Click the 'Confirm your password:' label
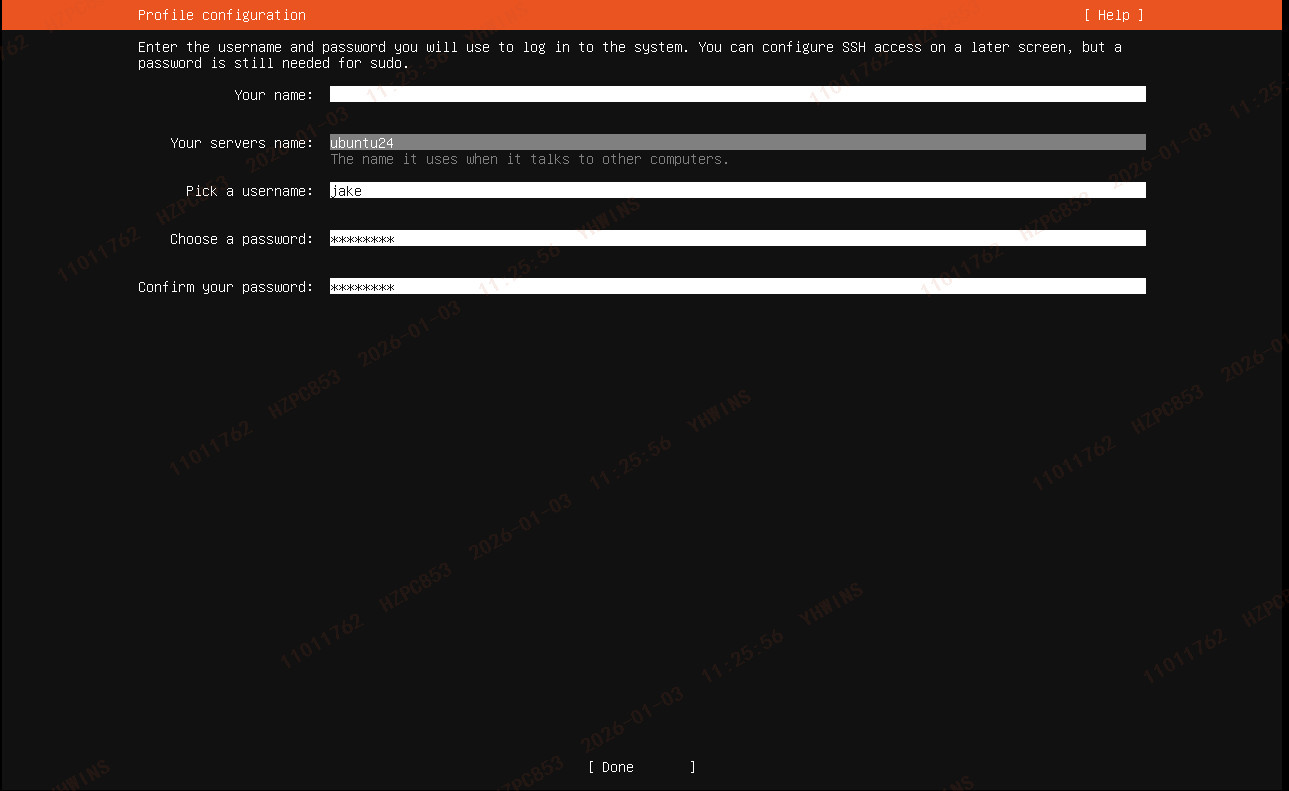Screen dimensions: 1289x791 (226, 287)
